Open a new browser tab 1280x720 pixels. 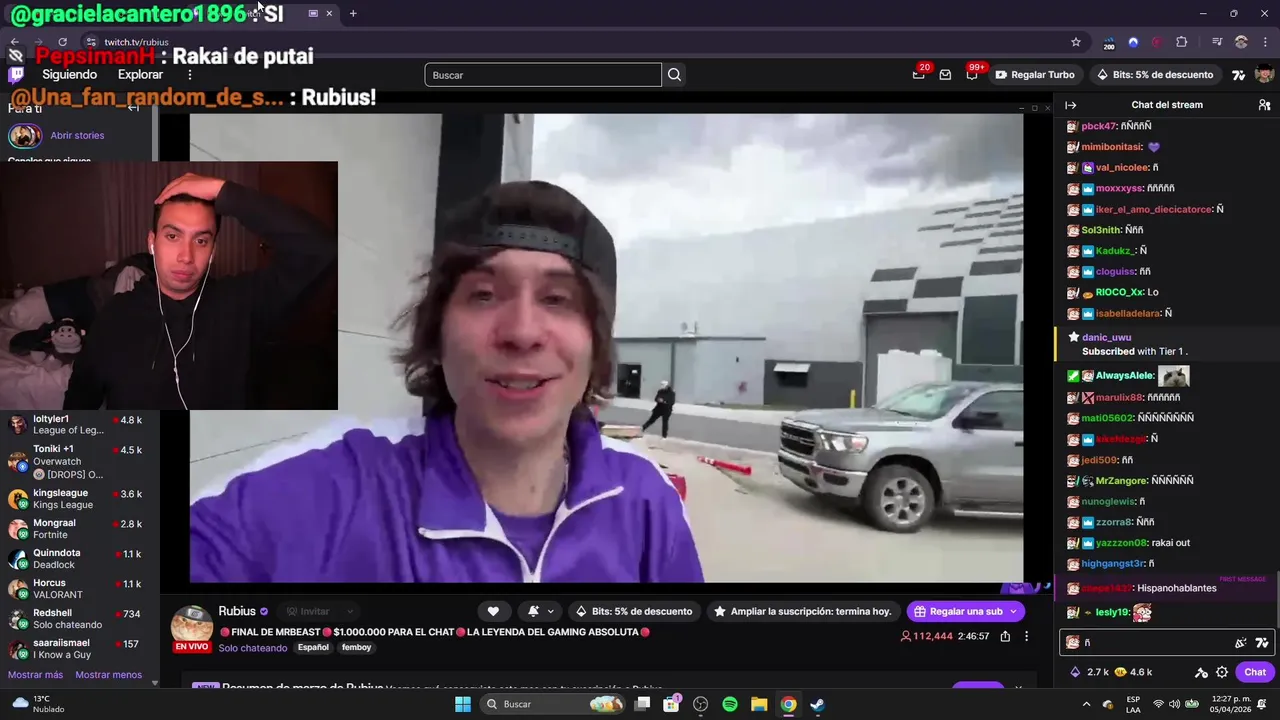tap(353, 13)
